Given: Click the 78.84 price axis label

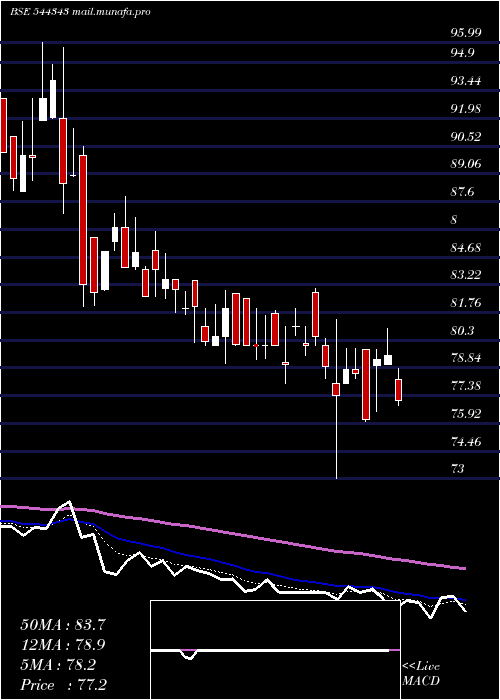Looking at the screenshot, I should tap(466, 358).
